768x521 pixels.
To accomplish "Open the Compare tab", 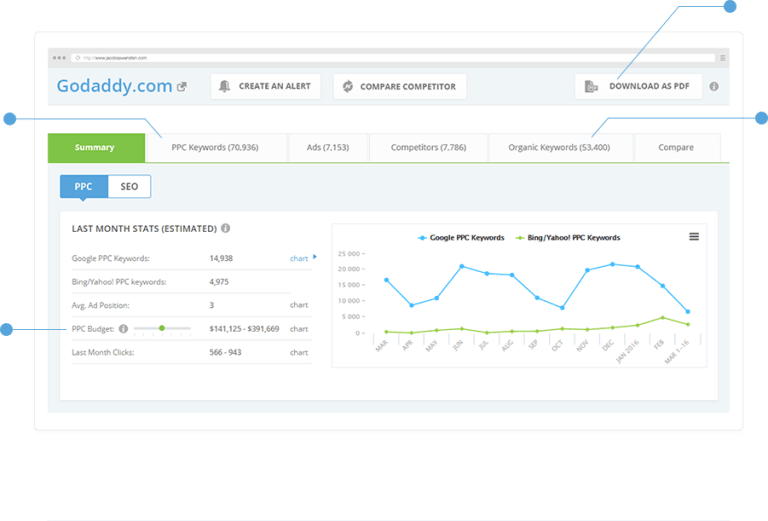I will (x=676, y=147).
